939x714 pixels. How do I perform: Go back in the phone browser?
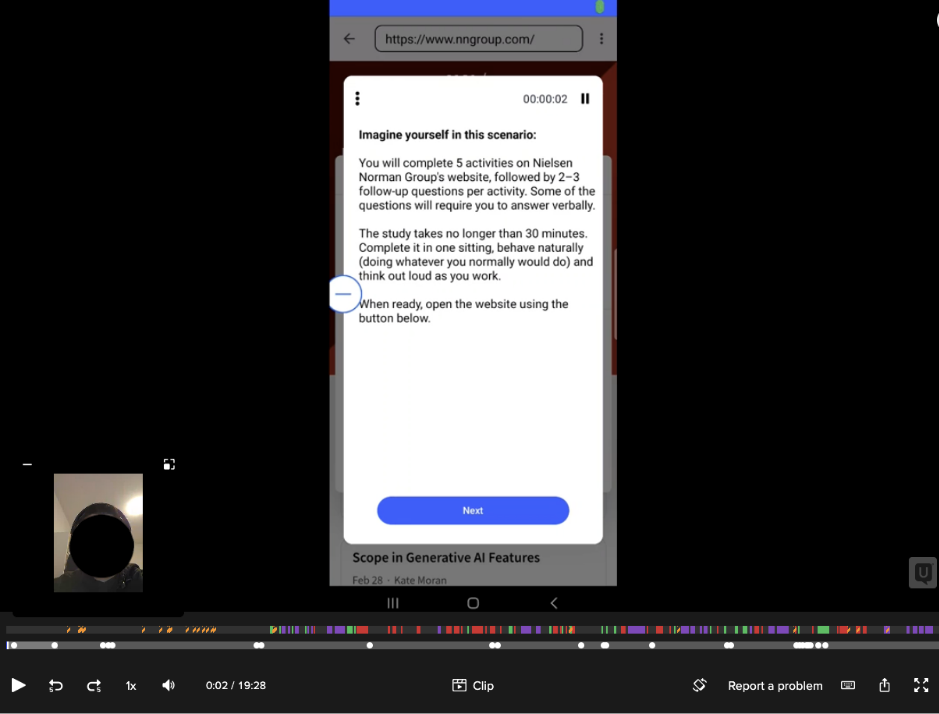click(x=350, y=39)
